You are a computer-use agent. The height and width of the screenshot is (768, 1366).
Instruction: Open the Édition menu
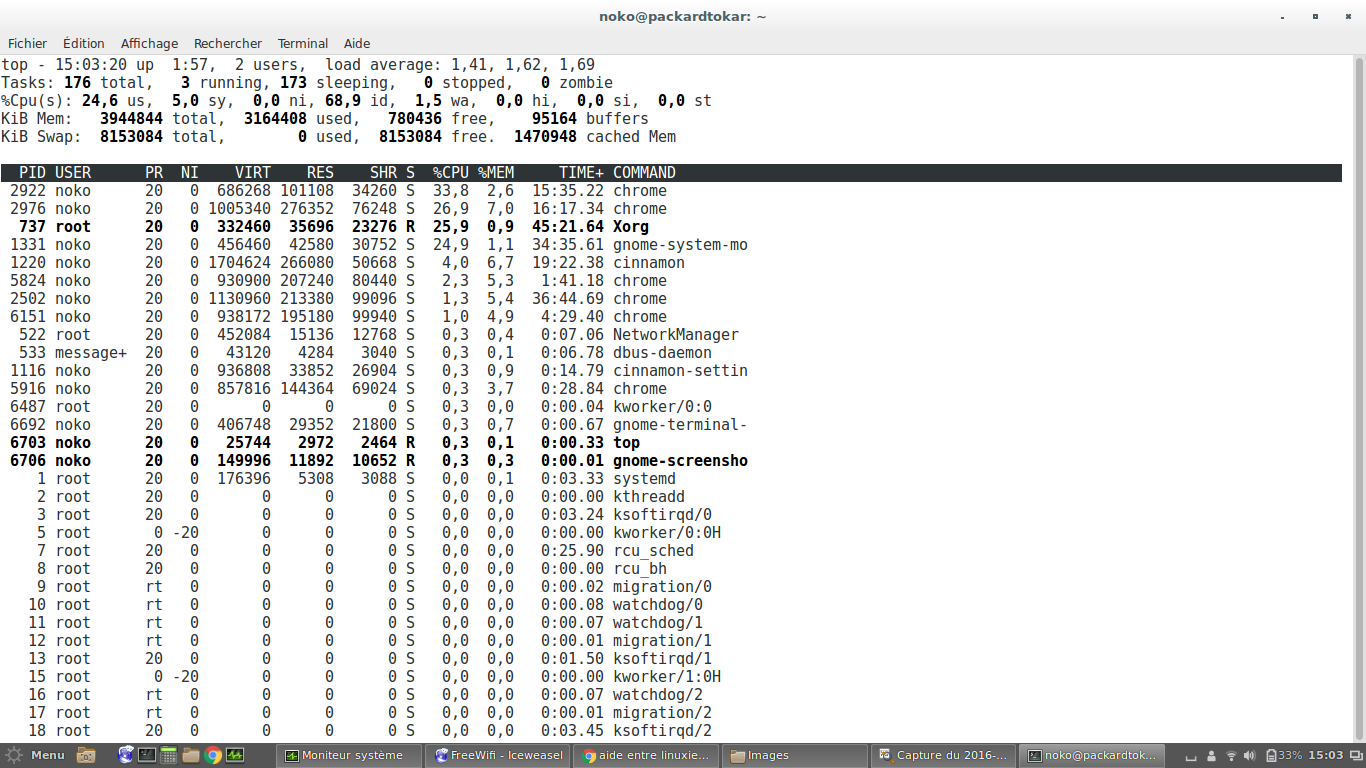(x=84, y=43)
